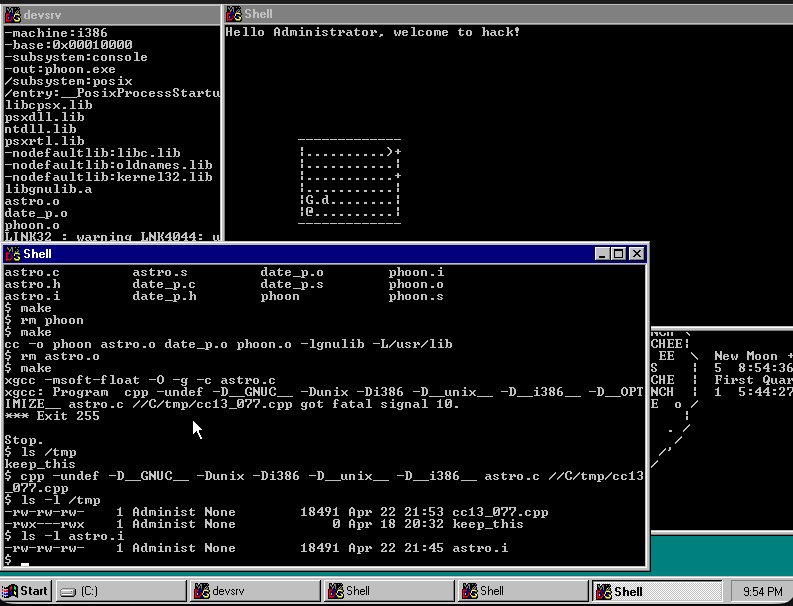Open the Start menu
This screenshot has width=793, height=606.
25,591
